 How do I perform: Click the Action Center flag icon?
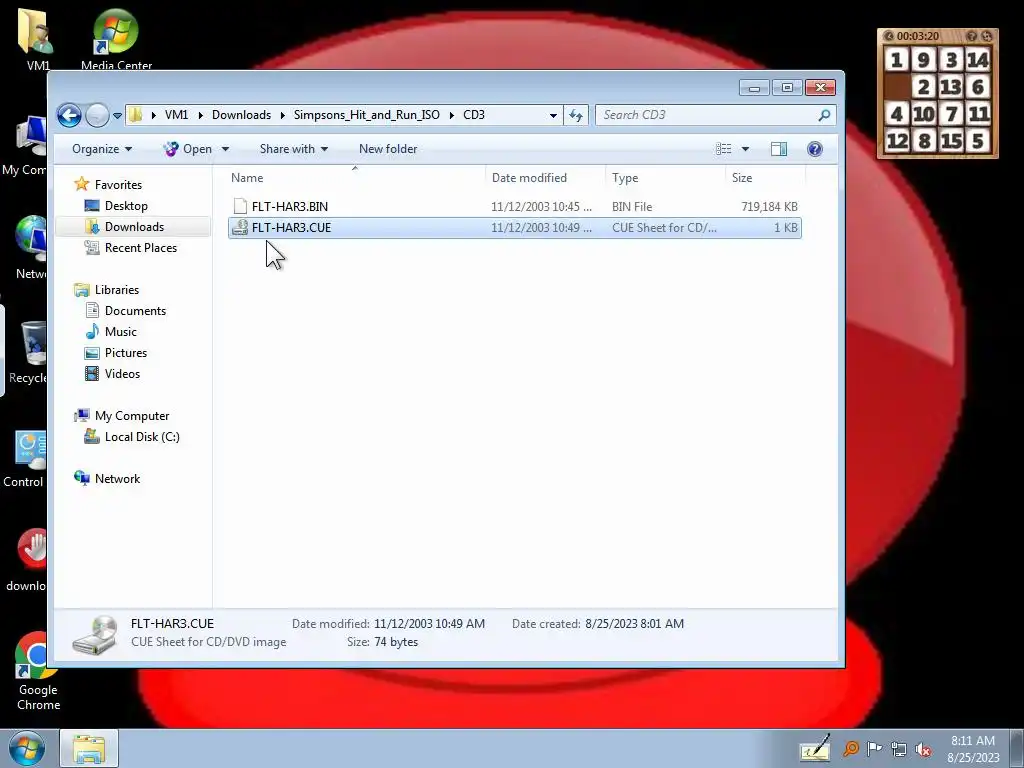click(x=874, y=749)
